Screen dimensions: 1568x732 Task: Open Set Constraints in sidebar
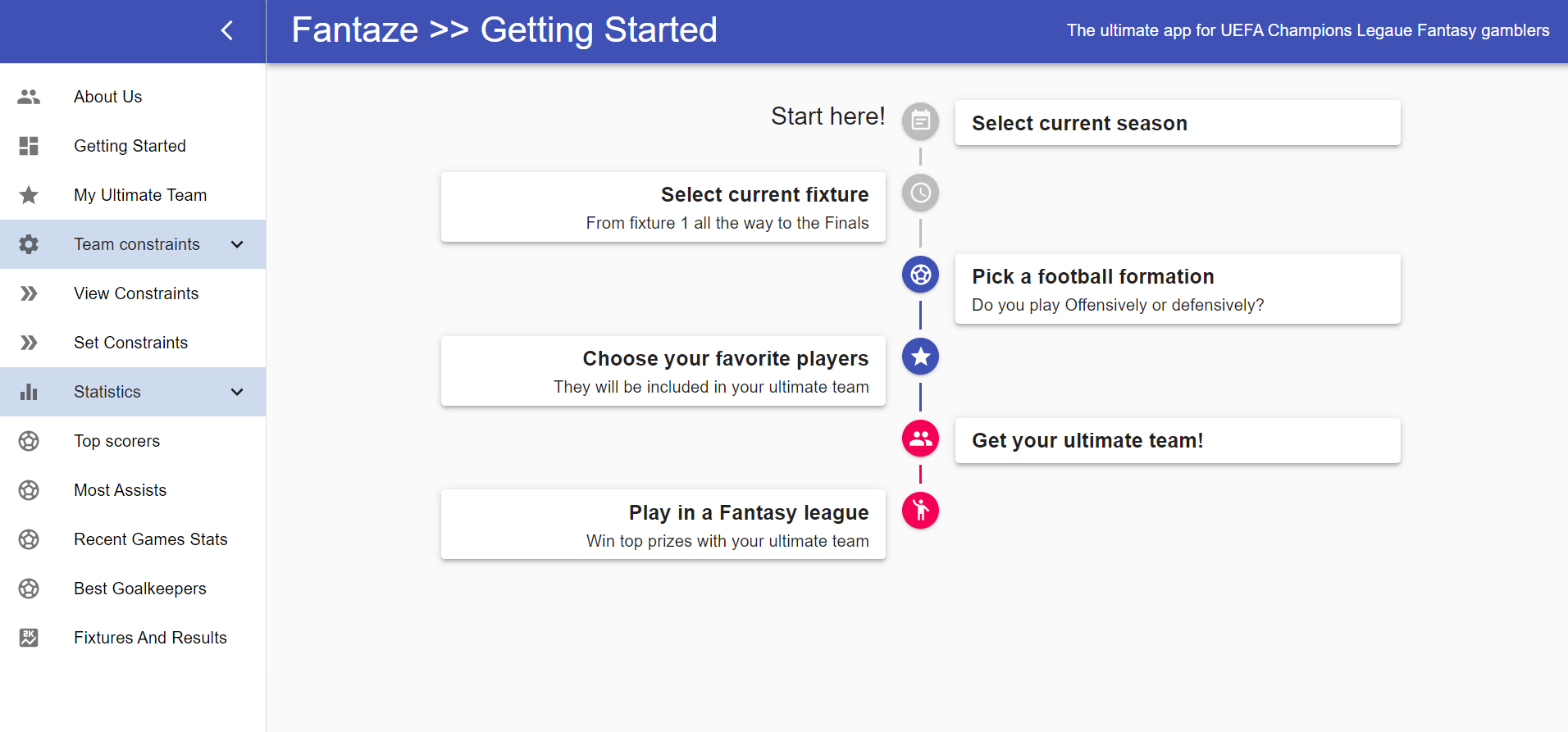tap(130, 343)
